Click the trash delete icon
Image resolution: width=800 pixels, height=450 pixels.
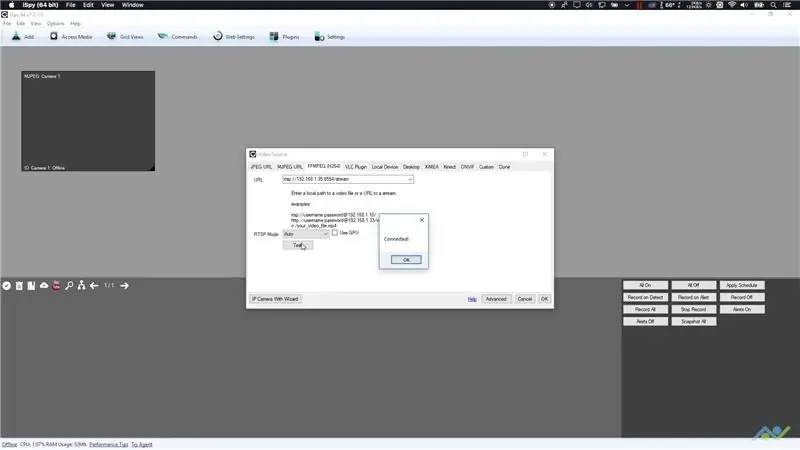point(19,286)
